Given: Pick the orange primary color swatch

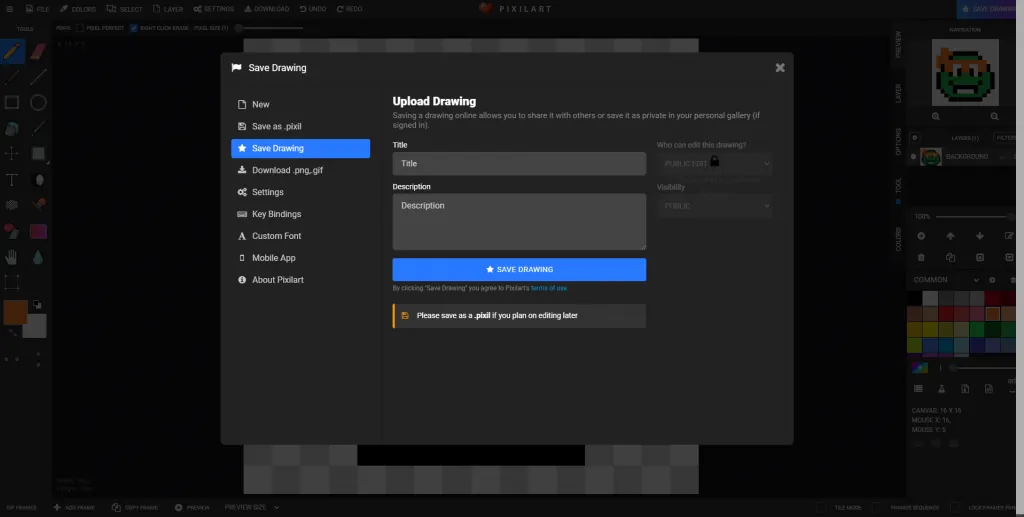Looking at the screenshot, I should [x=15, y=312].
